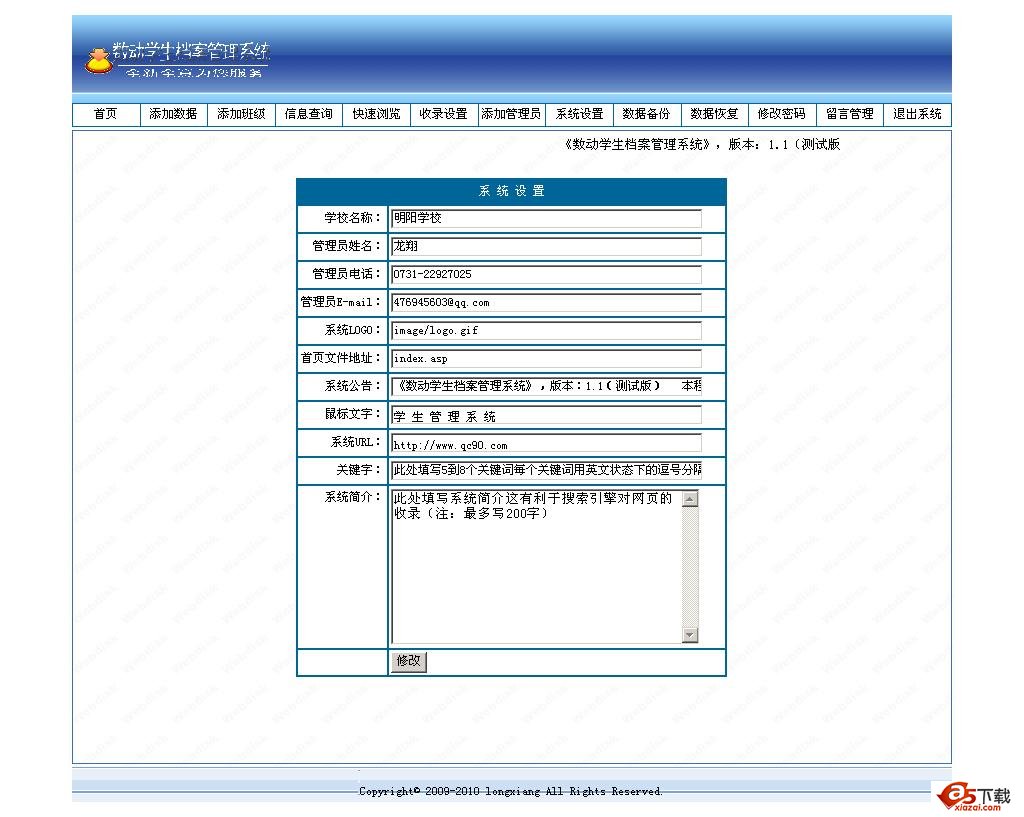Click the Copyright longxiang footer text
Screen dimensions: 1024x817
[x=511, y=792]
